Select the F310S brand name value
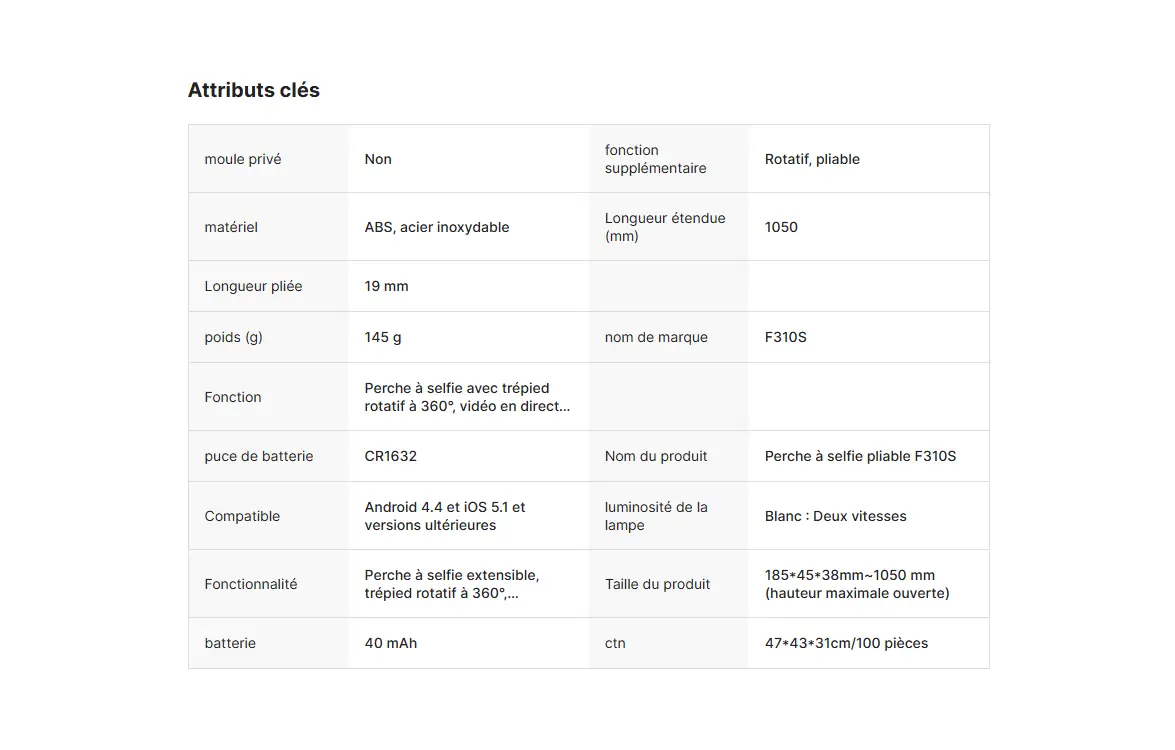The height and width of the screenshot is (750, 1175). pos(785,337)
